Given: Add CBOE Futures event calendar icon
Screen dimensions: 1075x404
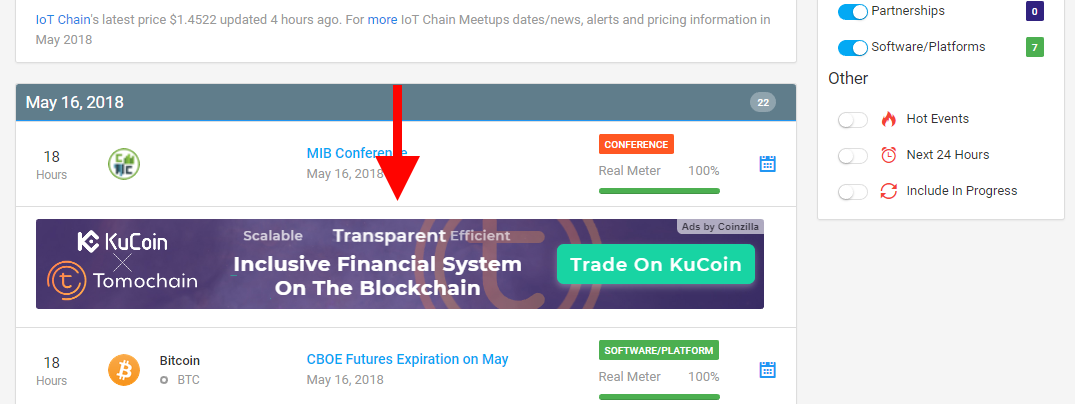Looking at the screenshot, I should pyautogui.click(x=767, y=370).
